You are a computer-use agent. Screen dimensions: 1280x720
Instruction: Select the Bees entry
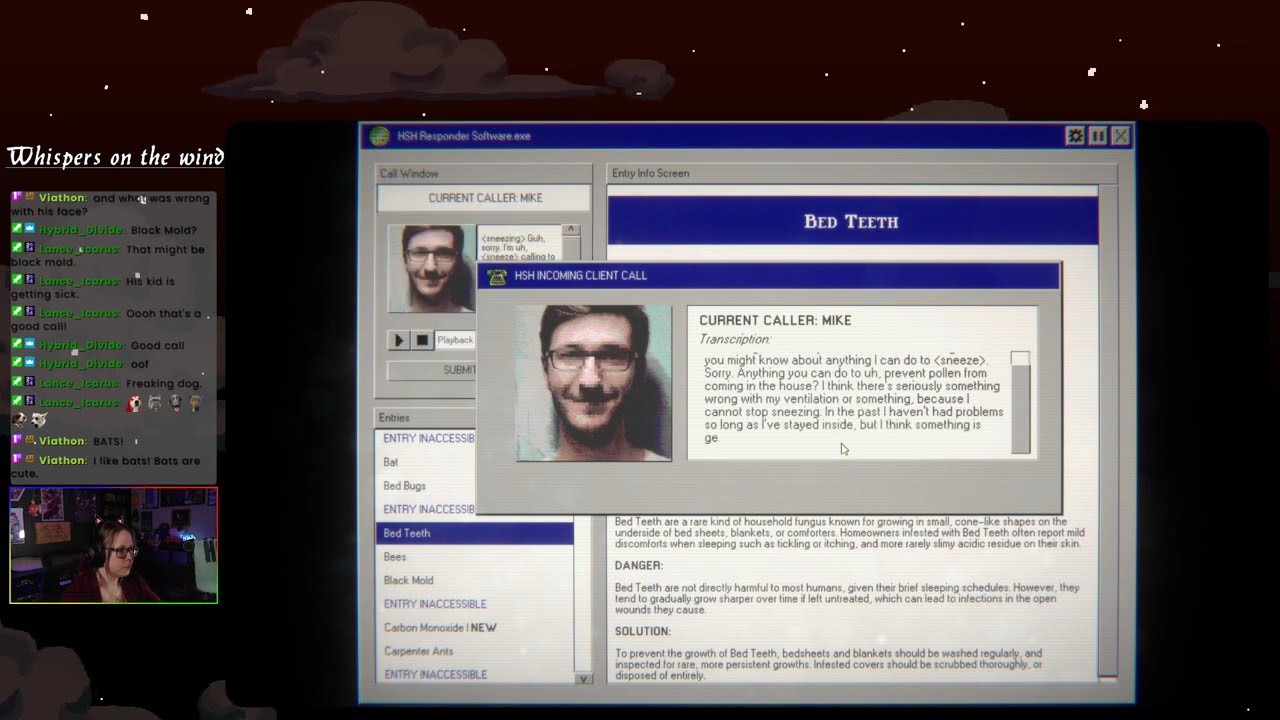tap(475, 557)
